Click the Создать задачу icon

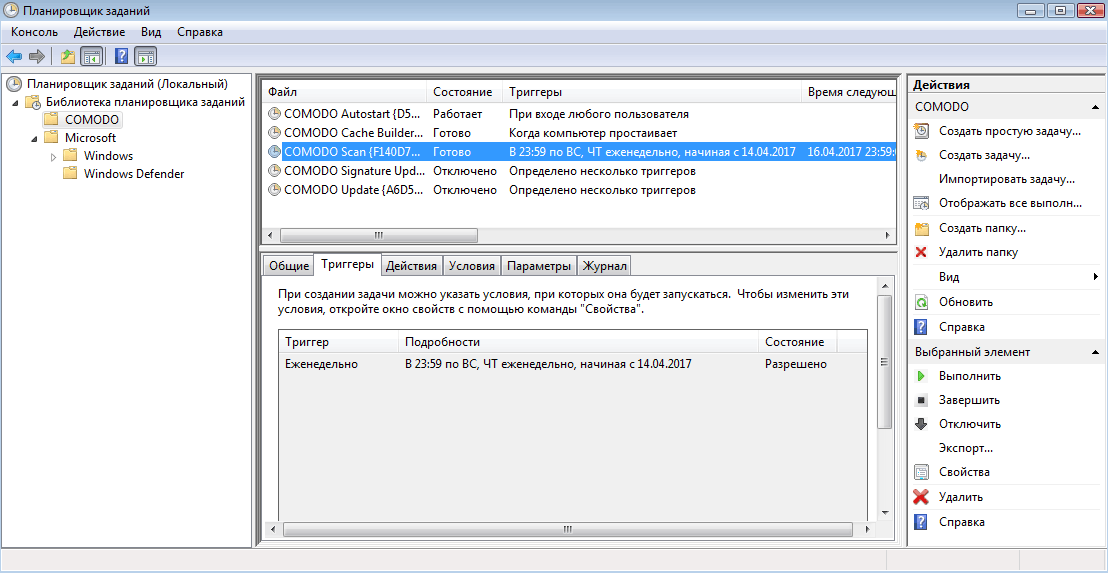[x=921, y=155]
